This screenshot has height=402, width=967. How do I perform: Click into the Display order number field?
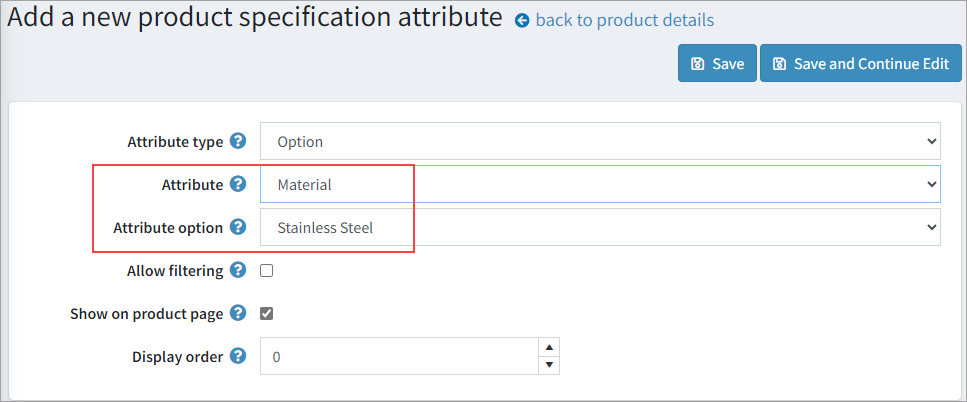point(400,356)
